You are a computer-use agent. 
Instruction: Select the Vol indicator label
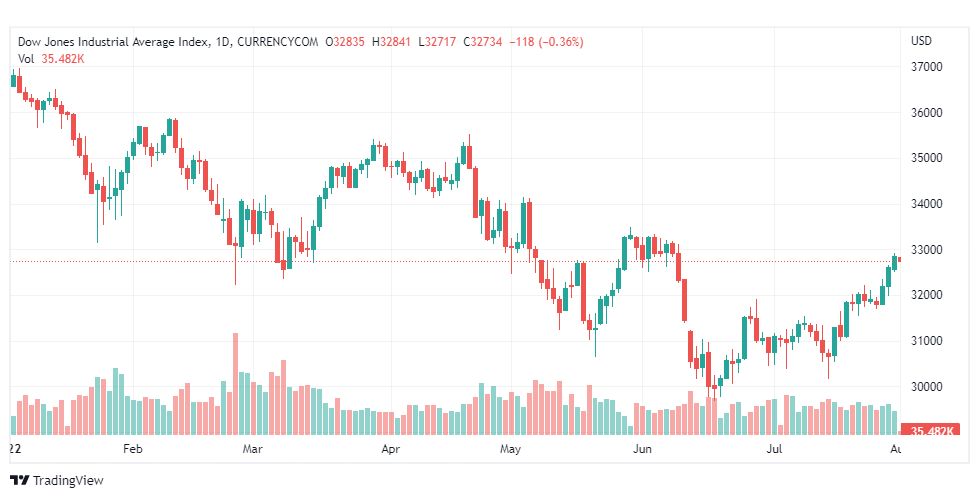(27, 59)
